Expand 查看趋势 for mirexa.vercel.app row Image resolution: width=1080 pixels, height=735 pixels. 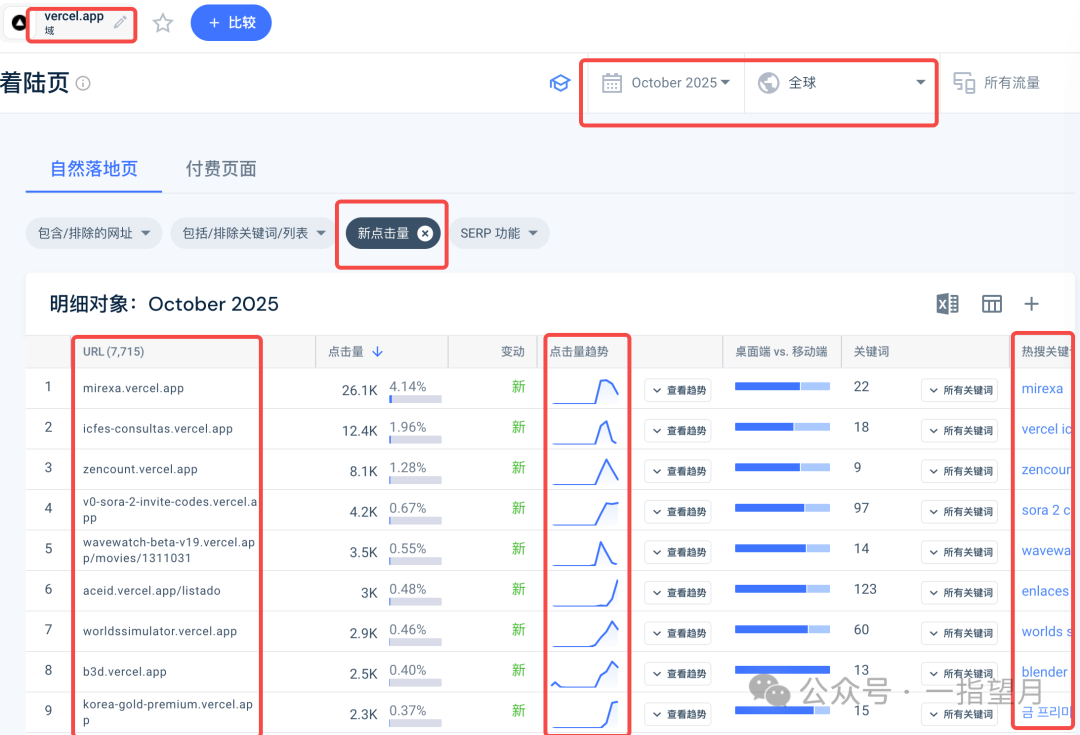click(678, 391)
